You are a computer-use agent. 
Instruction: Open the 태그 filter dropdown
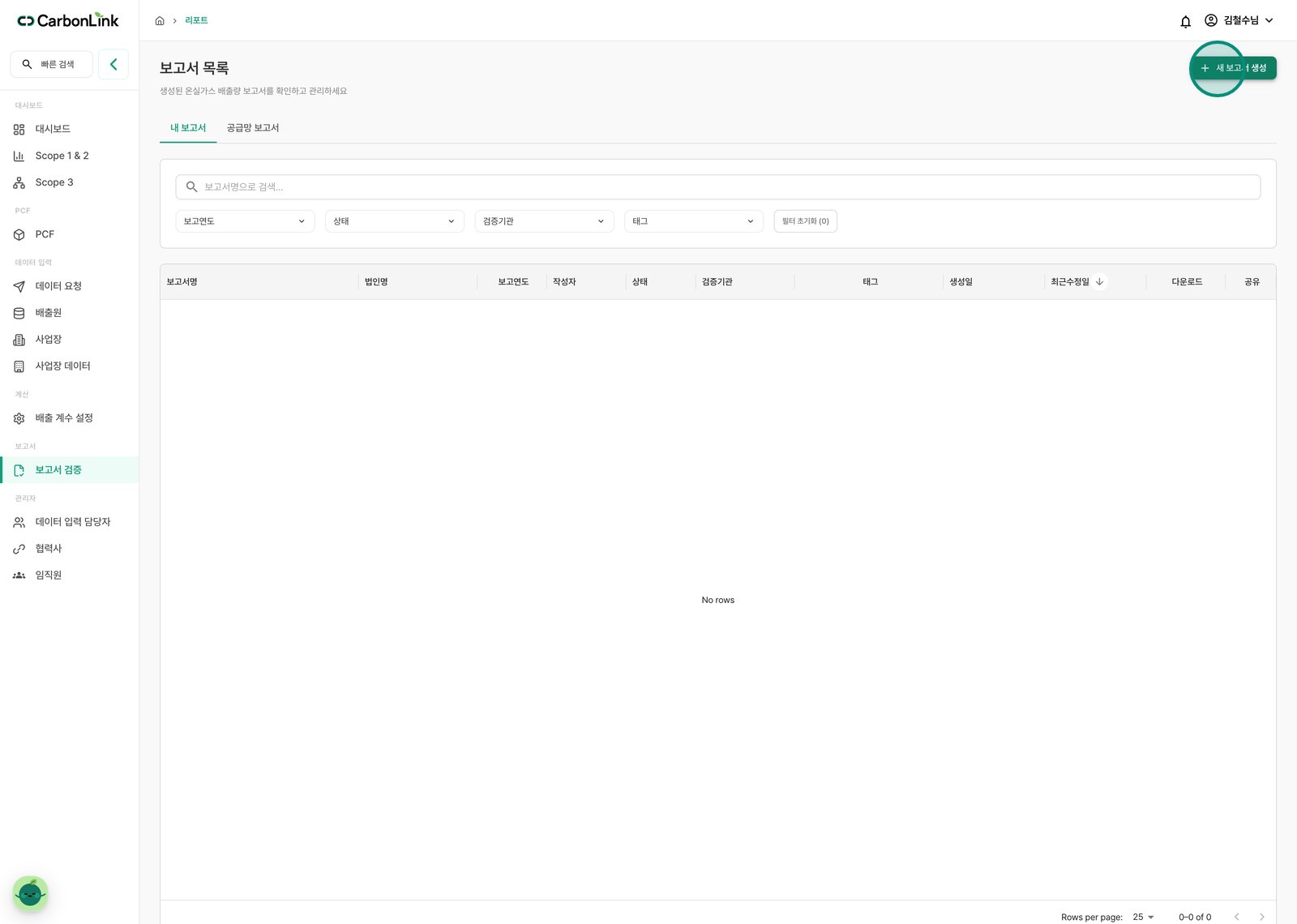(694, 221)
